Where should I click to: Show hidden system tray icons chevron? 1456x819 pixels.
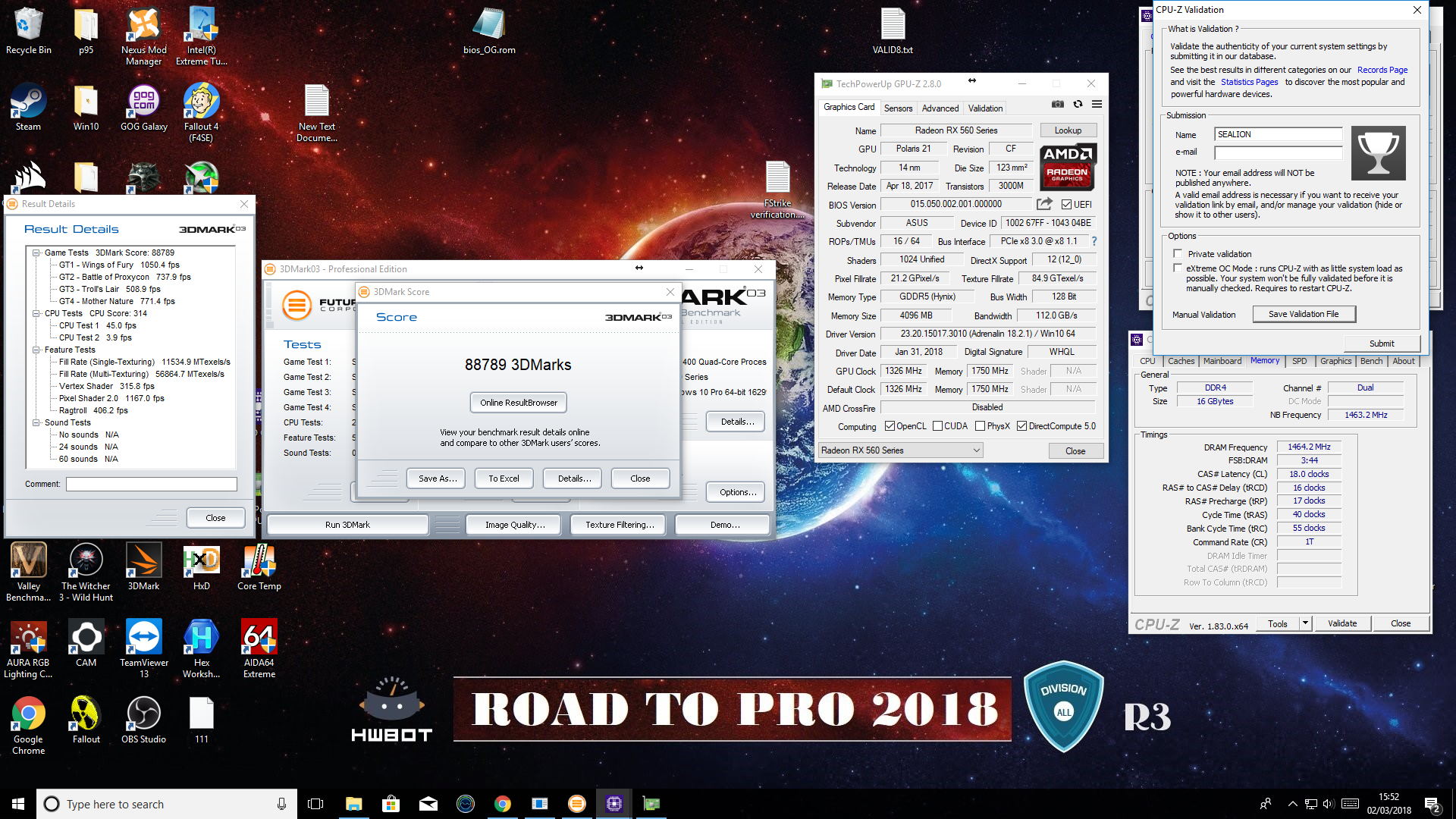tap(1292, 804)
